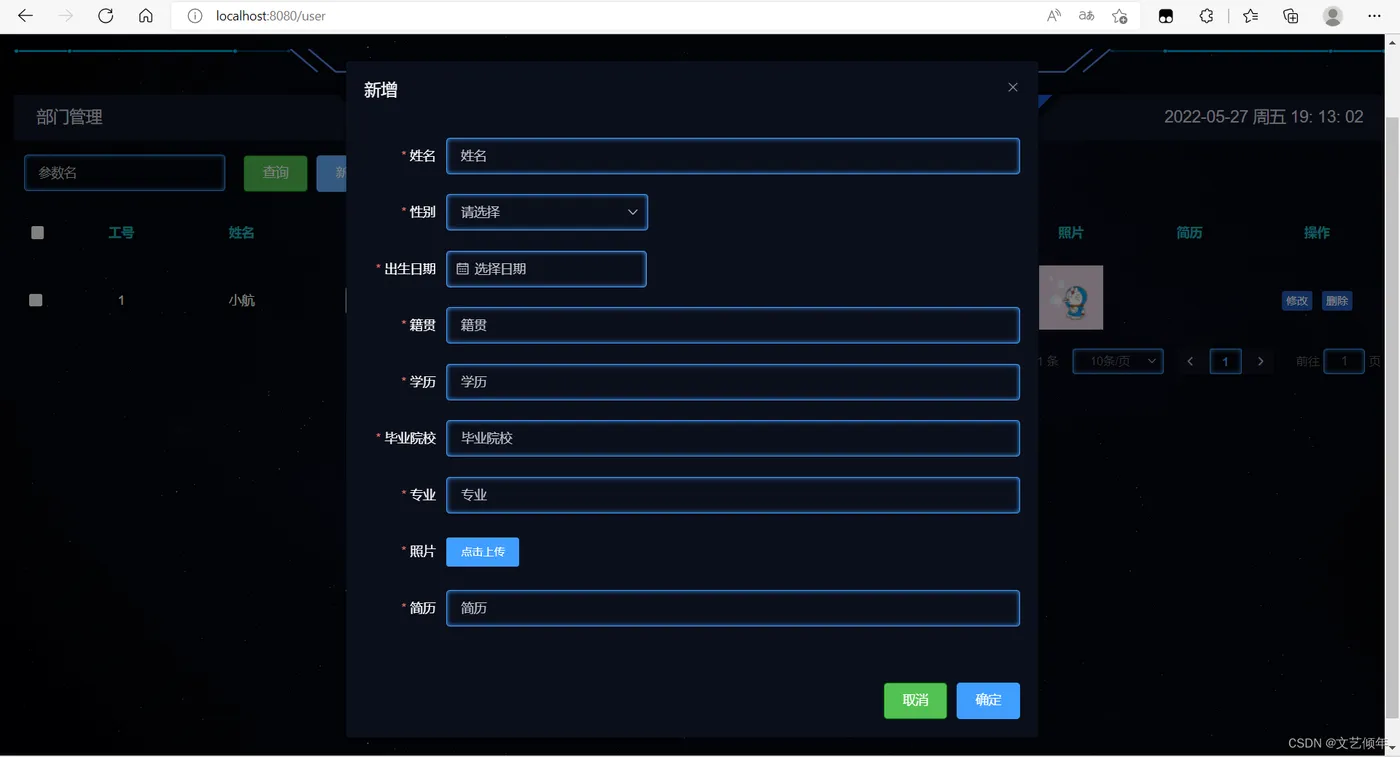Focus the 参数名 search box

(x=125, y=173)
